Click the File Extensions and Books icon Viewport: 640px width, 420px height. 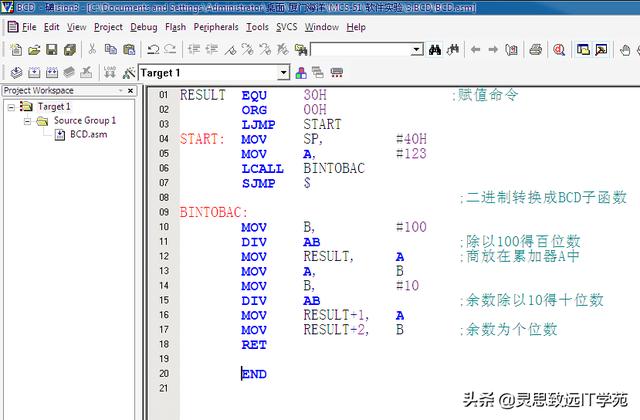301,73
